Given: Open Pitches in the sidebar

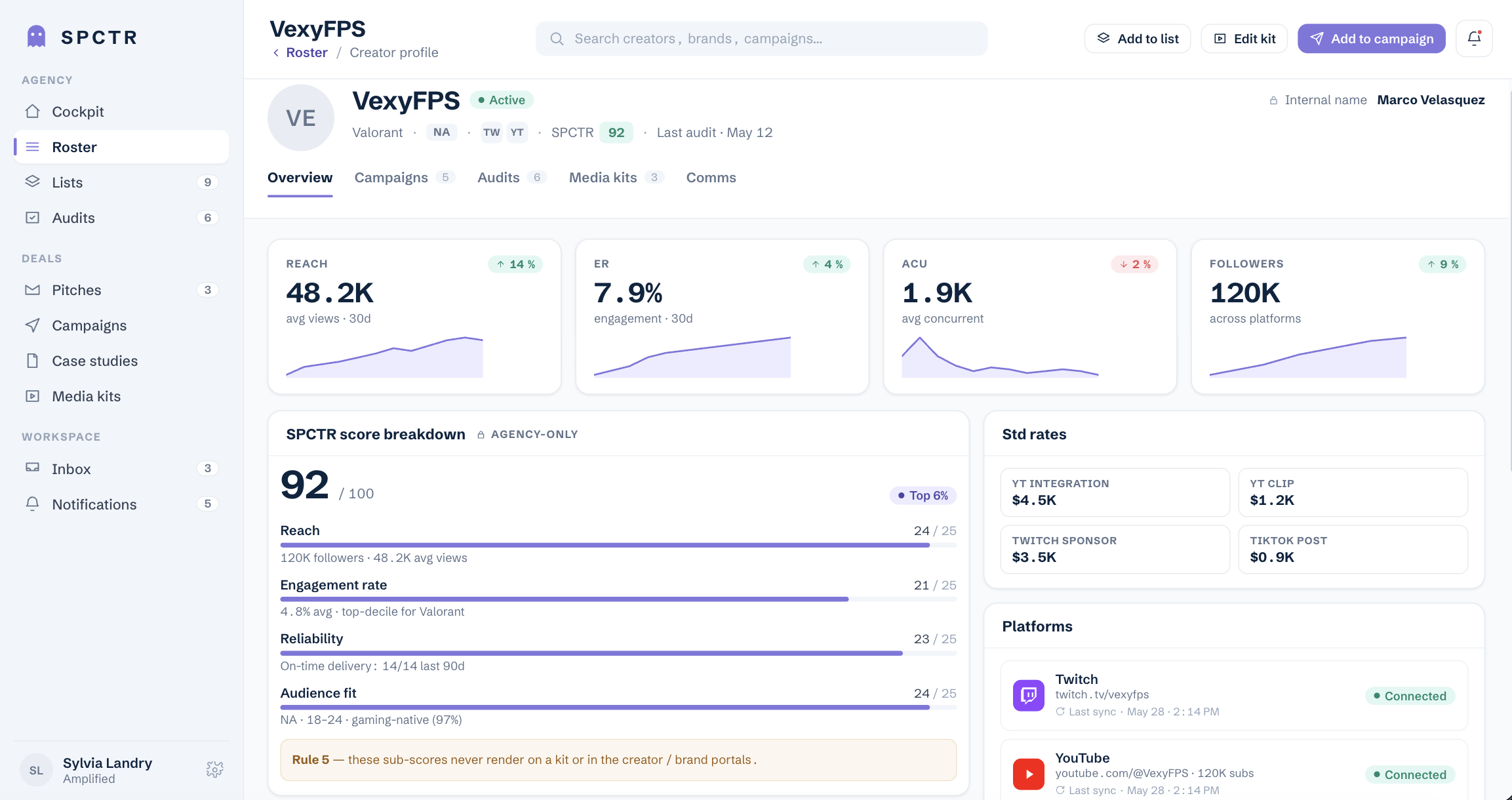Looking at the screenshot, I should (x=121, y=290).
